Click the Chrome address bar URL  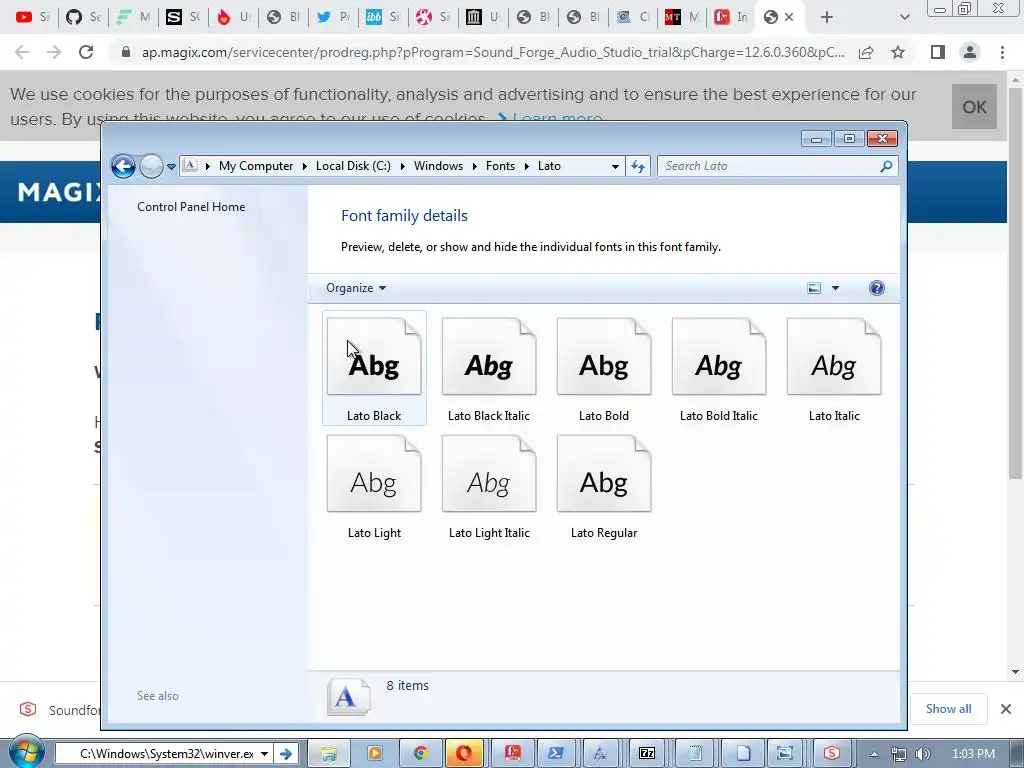pos(492,52)
